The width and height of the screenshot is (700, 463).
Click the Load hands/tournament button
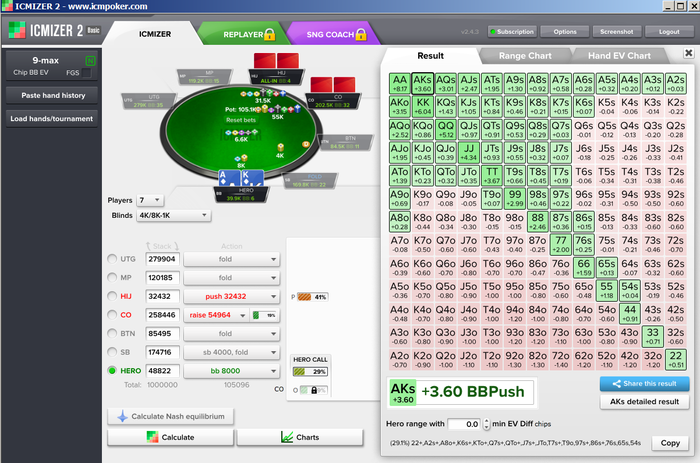[x=52, y=119]
